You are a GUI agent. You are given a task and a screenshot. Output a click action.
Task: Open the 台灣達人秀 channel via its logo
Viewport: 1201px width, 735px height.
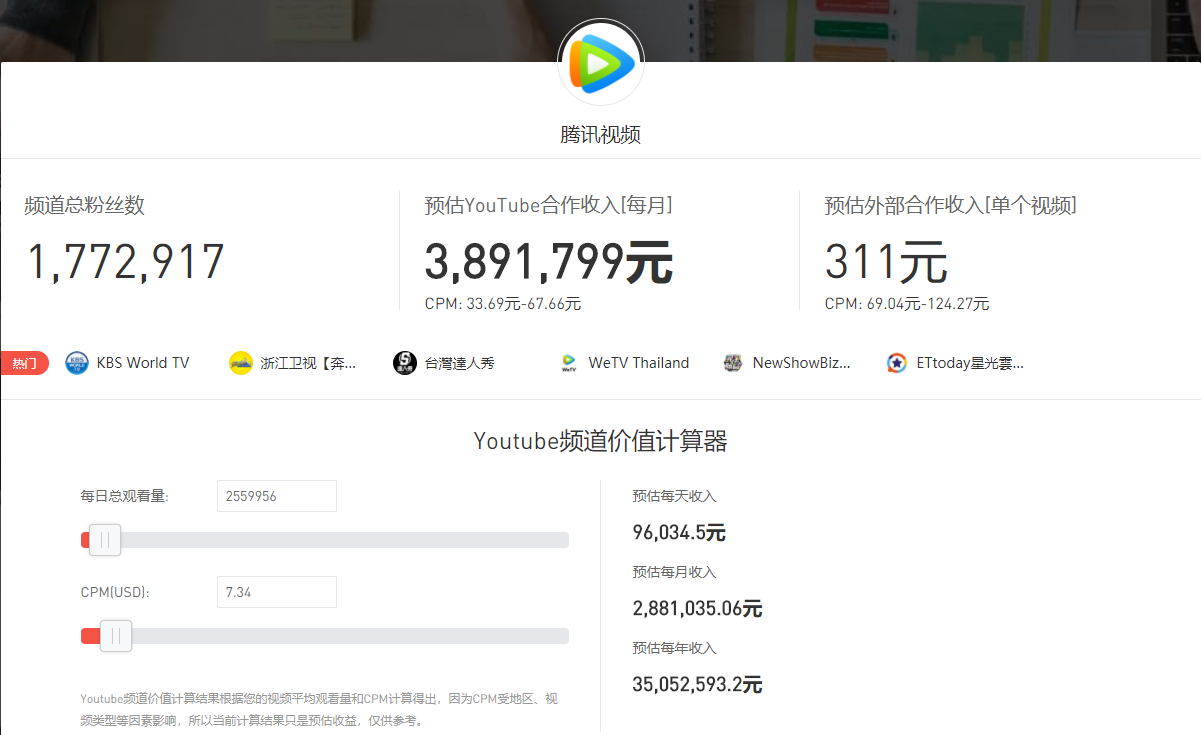pos(403,362)
